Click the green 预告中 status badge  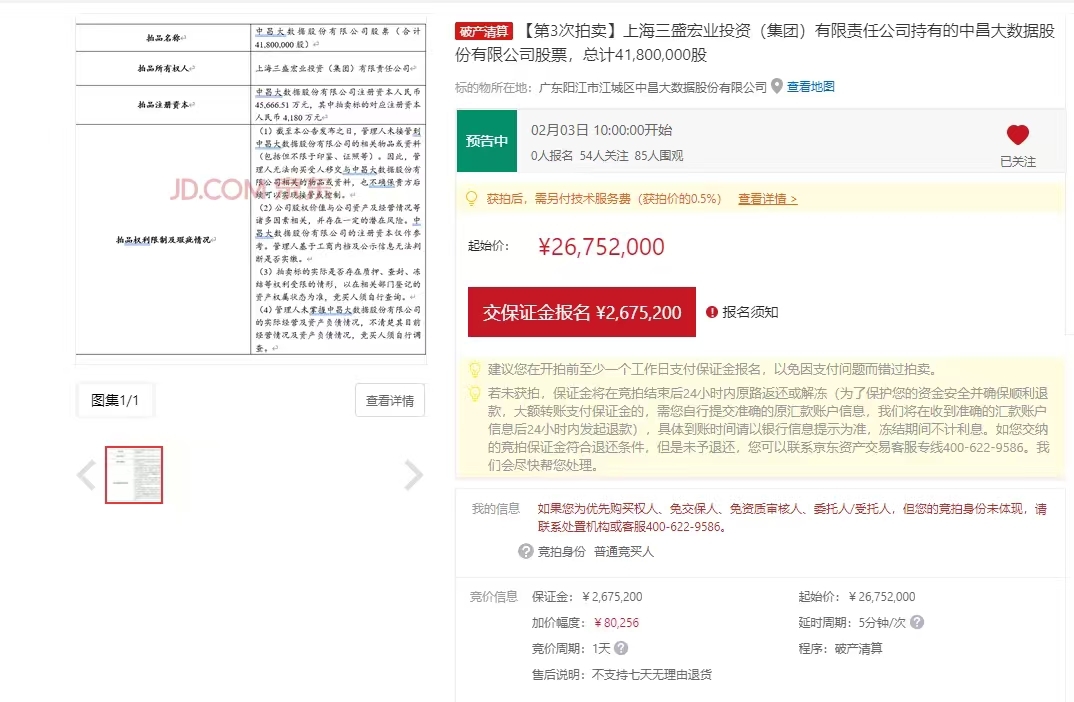(x=487, y=141)
